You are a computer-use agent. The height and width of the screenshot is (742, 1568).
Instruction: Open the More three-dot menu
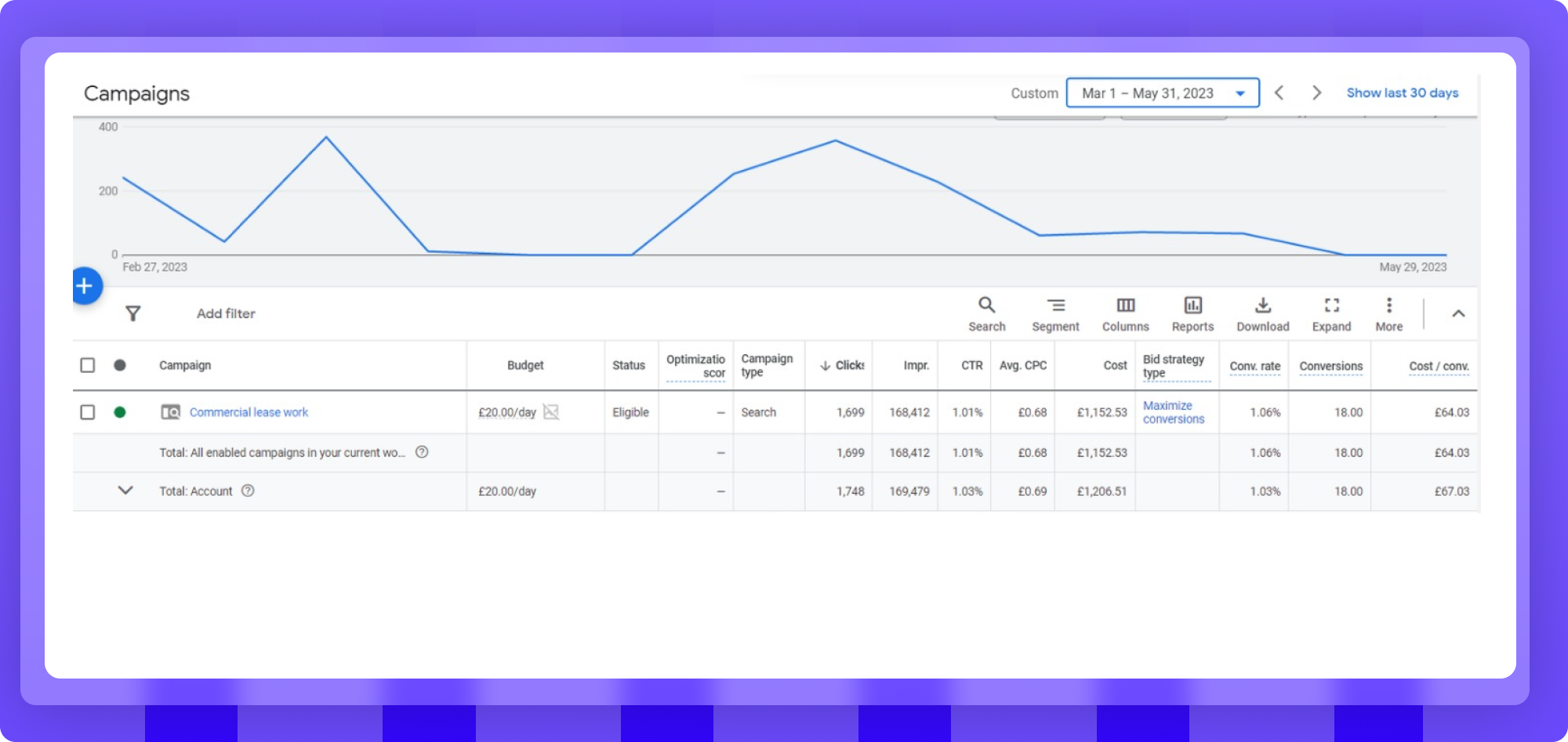pos(1388,313)
